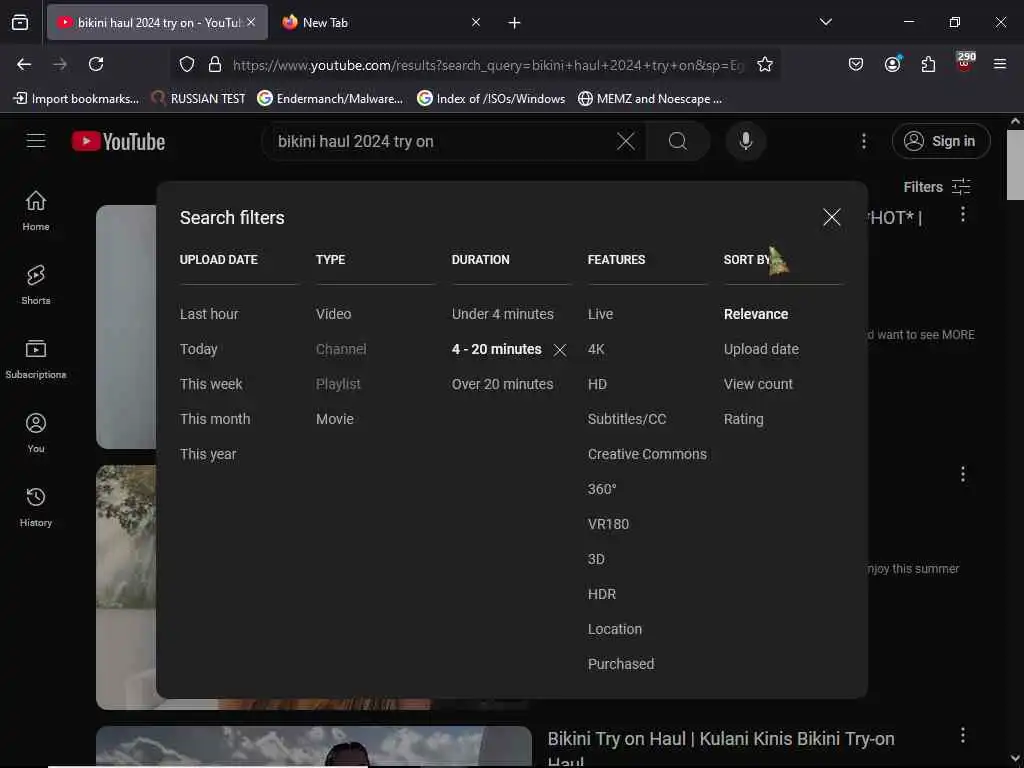The height and width of the screenshot is (768, 1024).
Task: Open the RUSSIAN TEST bookmark
Action: click(198, 99)
